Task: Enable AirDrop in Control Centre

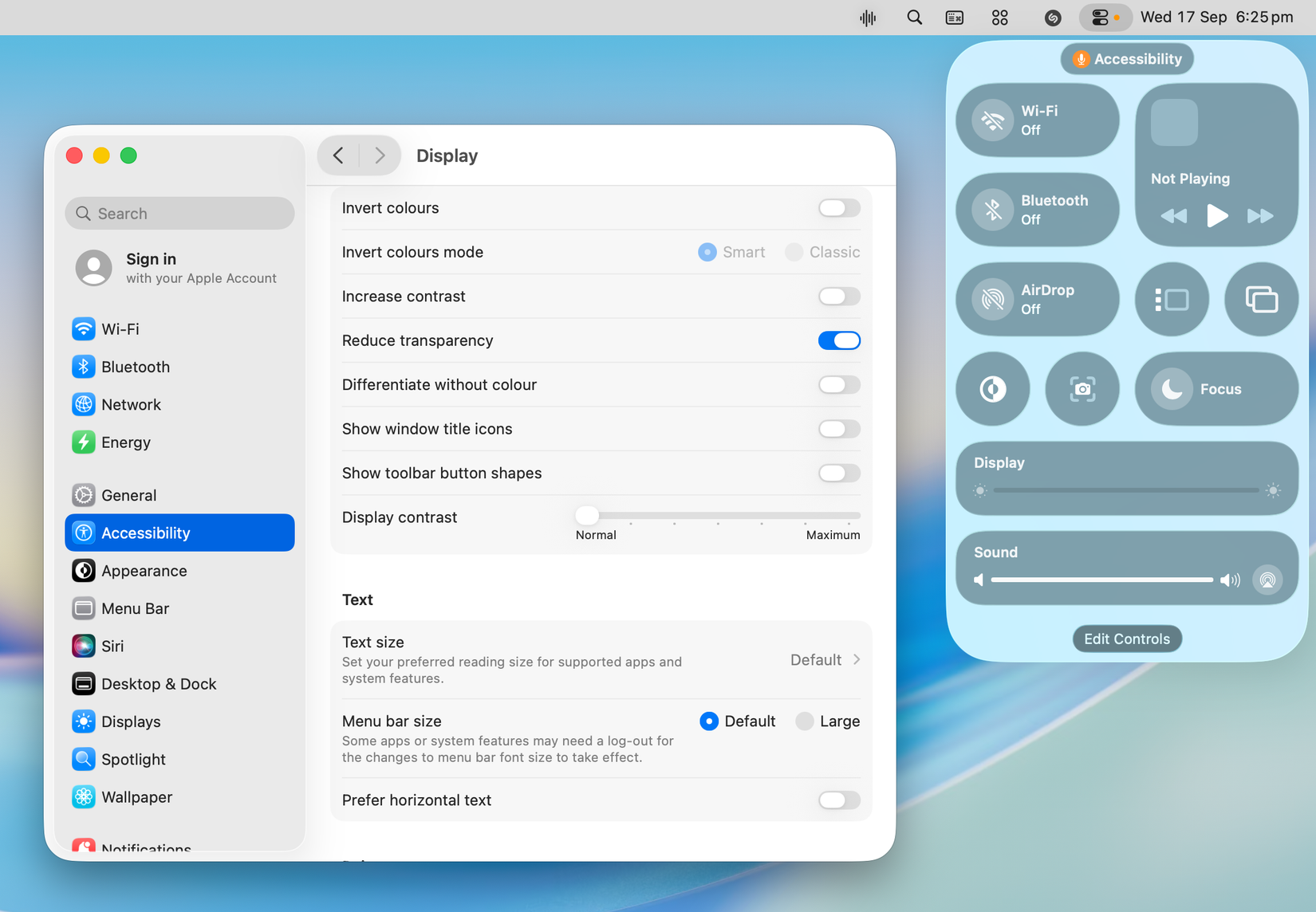Action: tap(1037, 299)
